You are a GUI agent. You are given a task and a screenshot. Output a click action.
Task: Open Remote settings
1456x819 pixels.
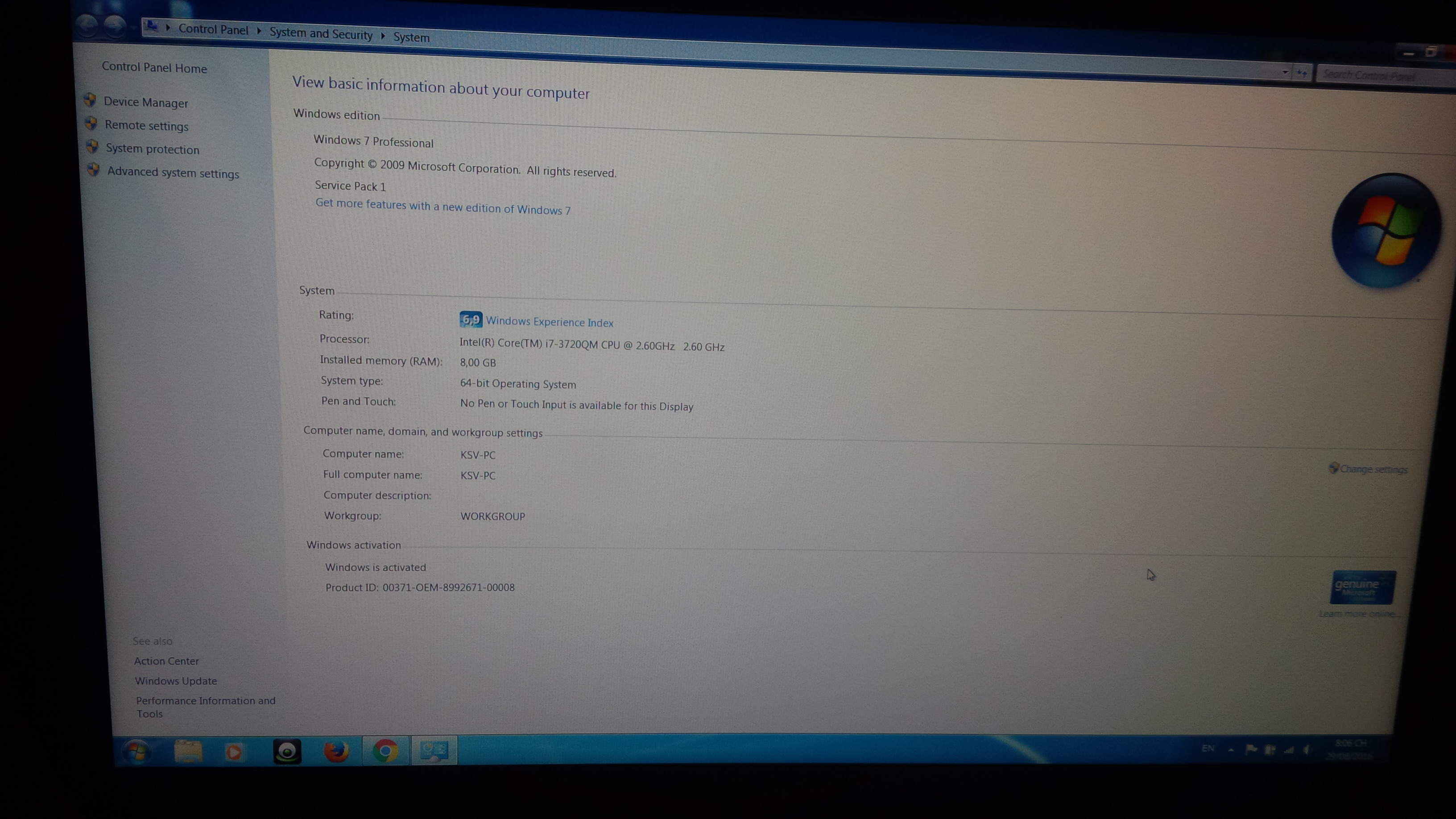tap(146, 125)
